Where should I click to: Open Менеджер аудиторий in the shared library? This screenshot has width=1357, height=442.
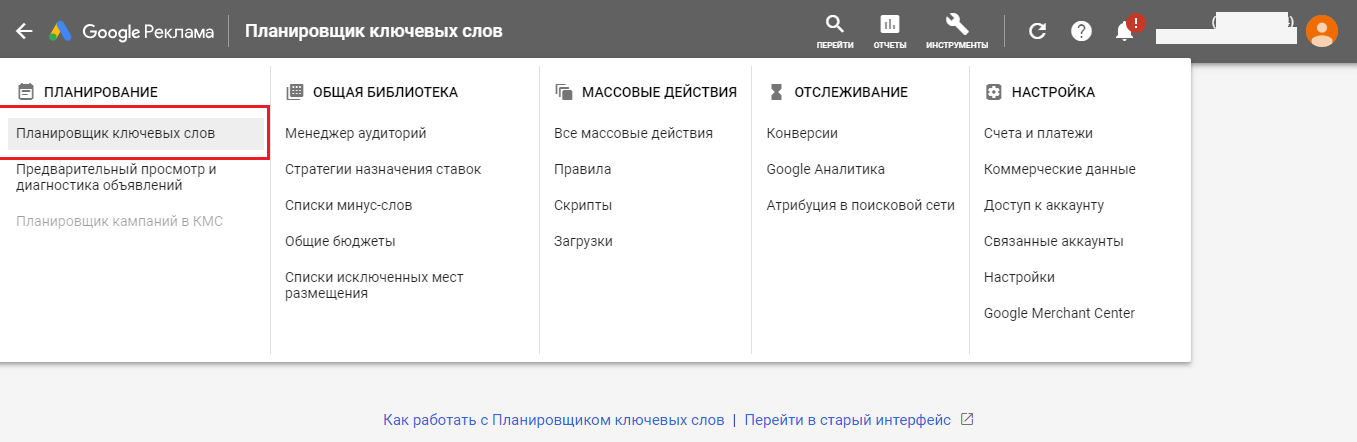356,133
